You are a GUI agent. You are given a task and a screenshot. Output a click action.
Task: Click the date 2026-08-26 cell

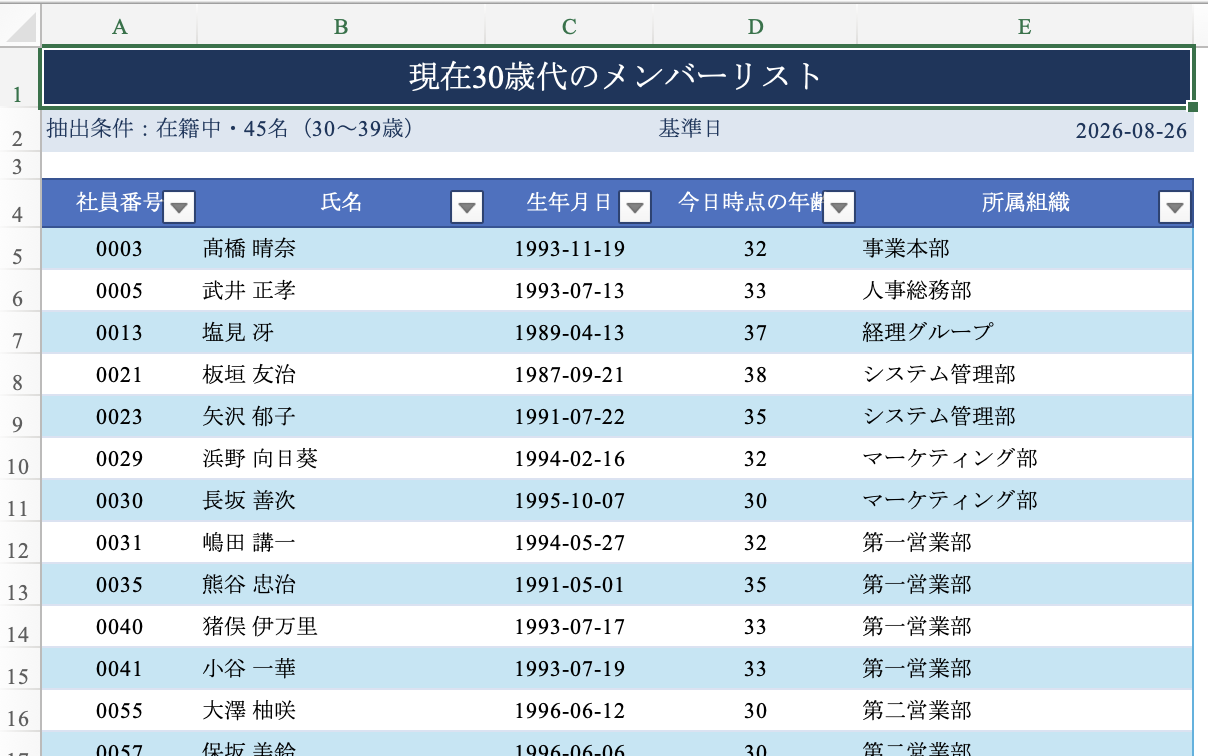coord(1131,131)
